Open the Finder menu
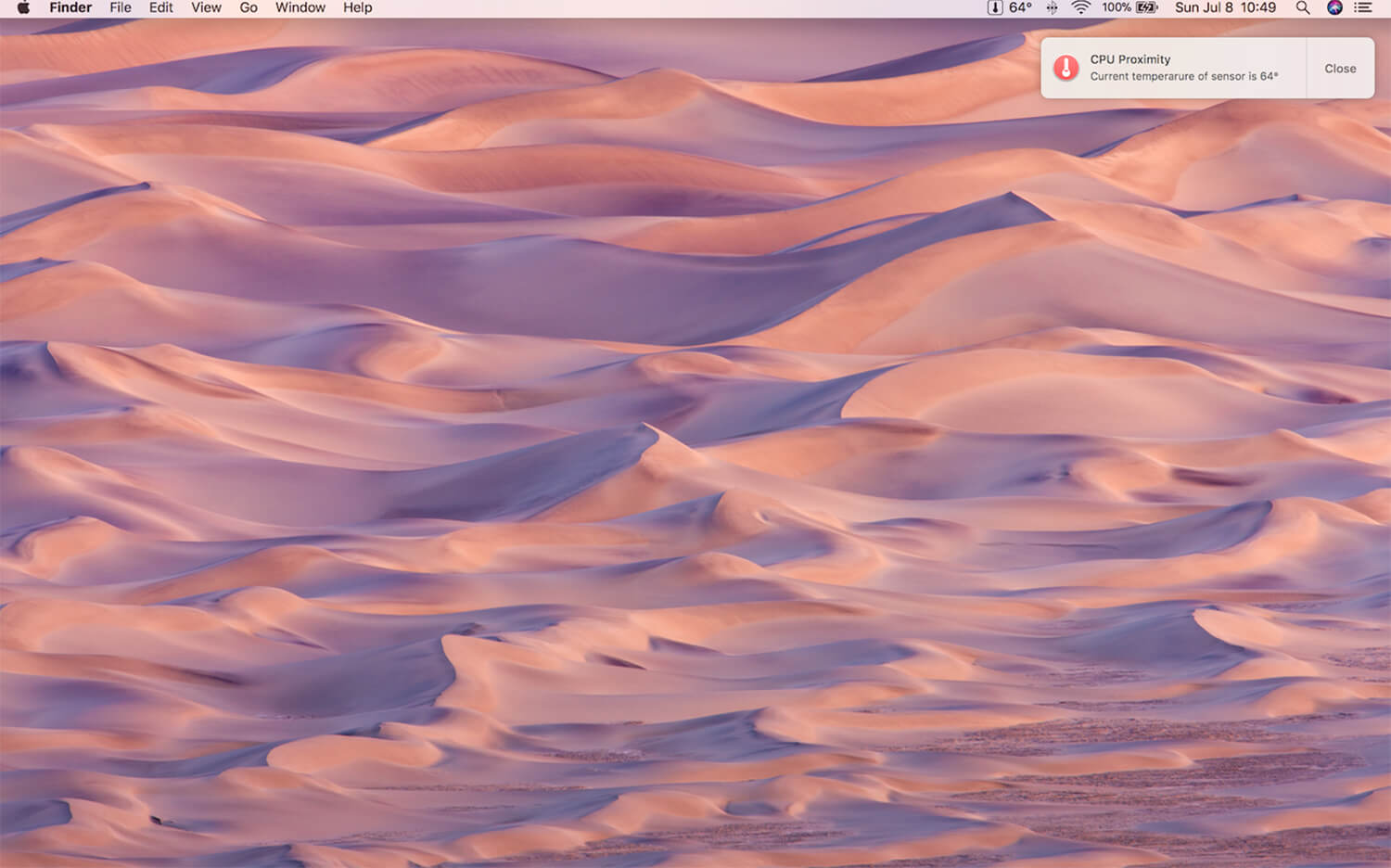Screen dimensions: 1391x868 point(70,7)
